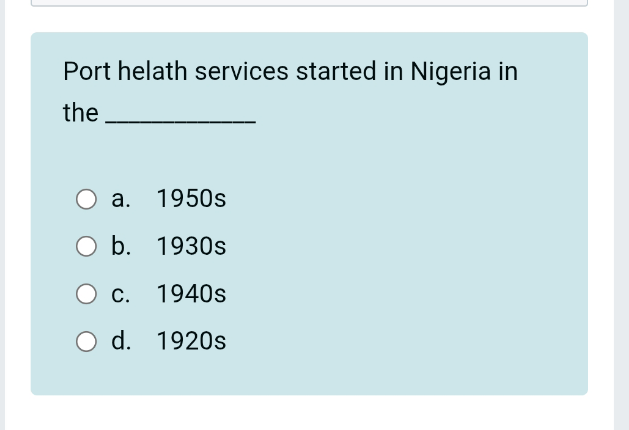Click the 1930s answer label
The width and height of the screenshot is (629, 430).
click(x=191, y=246)
